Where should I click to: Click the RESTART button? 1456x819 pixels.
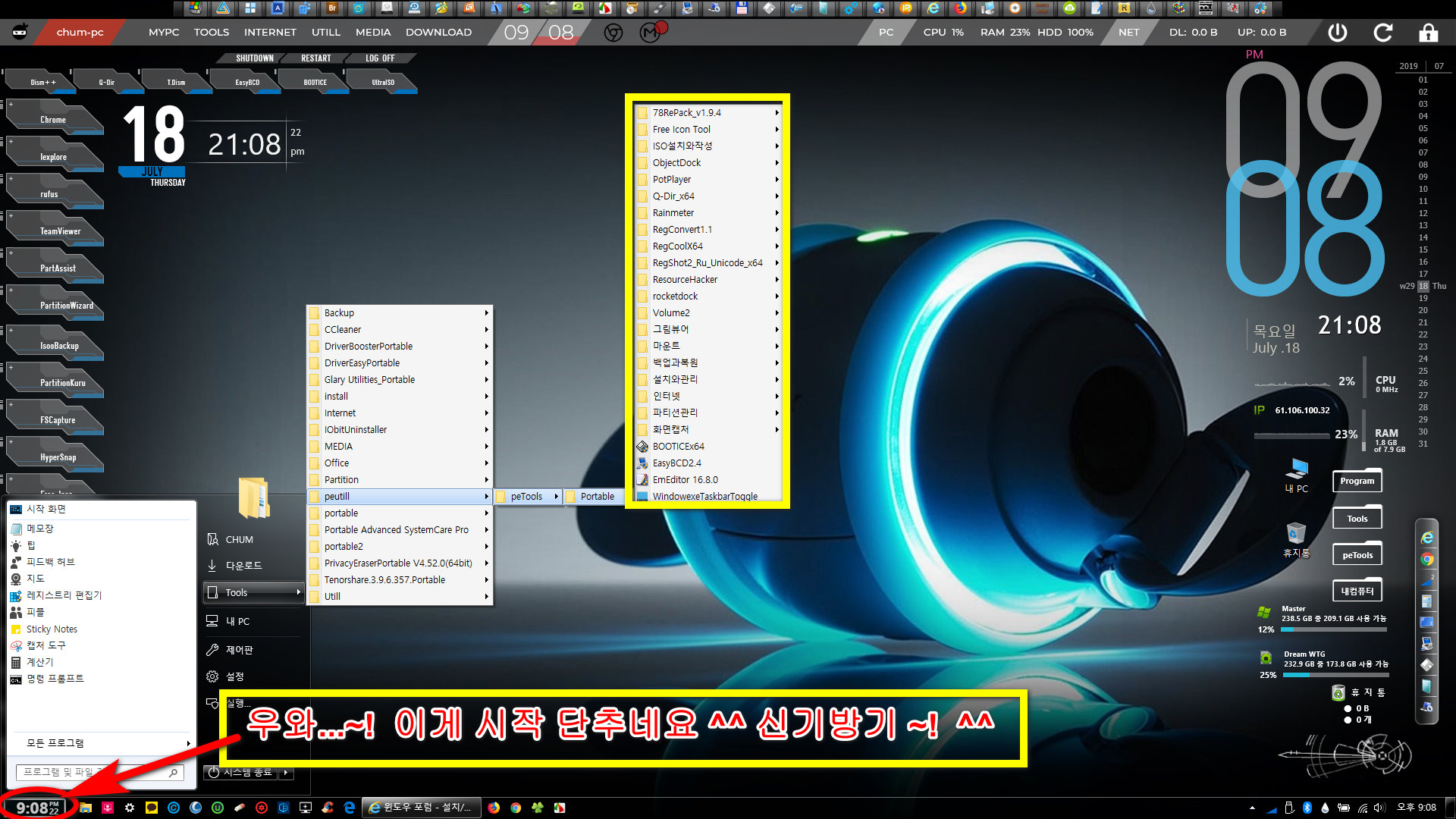316,58
